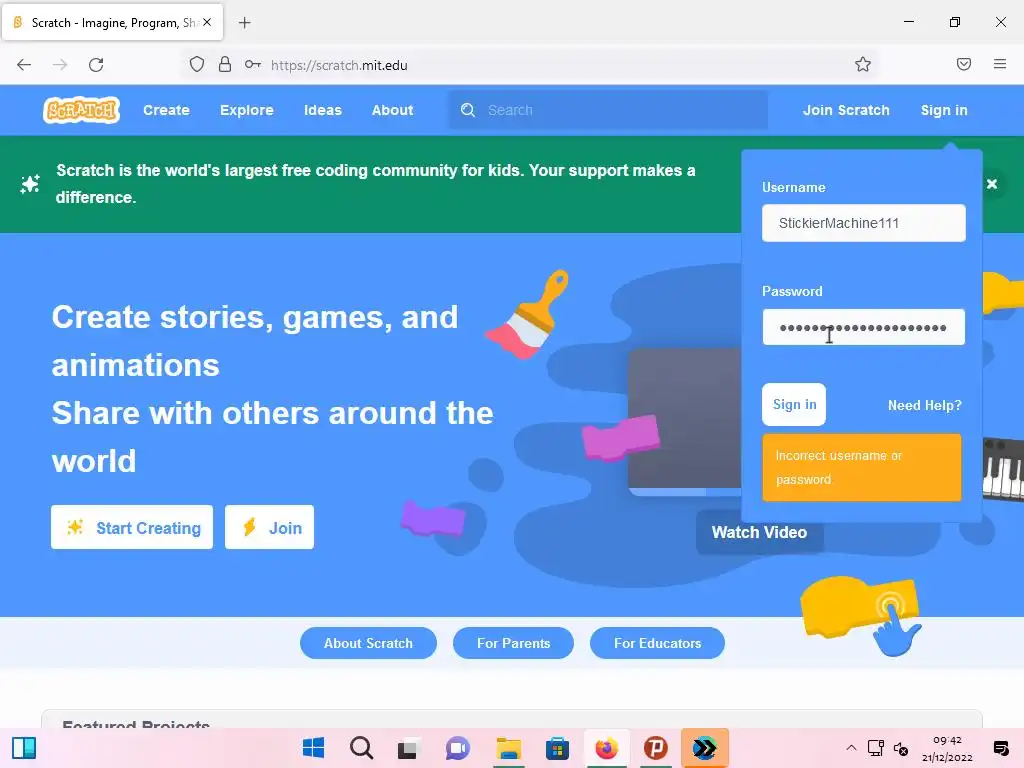Go back with browser back arrow

(24, 65)
